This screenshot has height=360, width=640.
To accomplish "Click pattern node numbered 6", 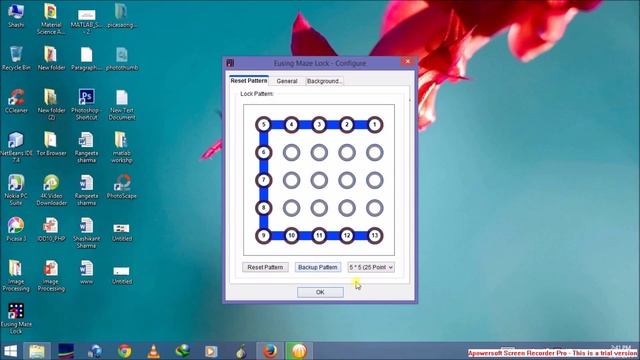I will tap(264, 152).
